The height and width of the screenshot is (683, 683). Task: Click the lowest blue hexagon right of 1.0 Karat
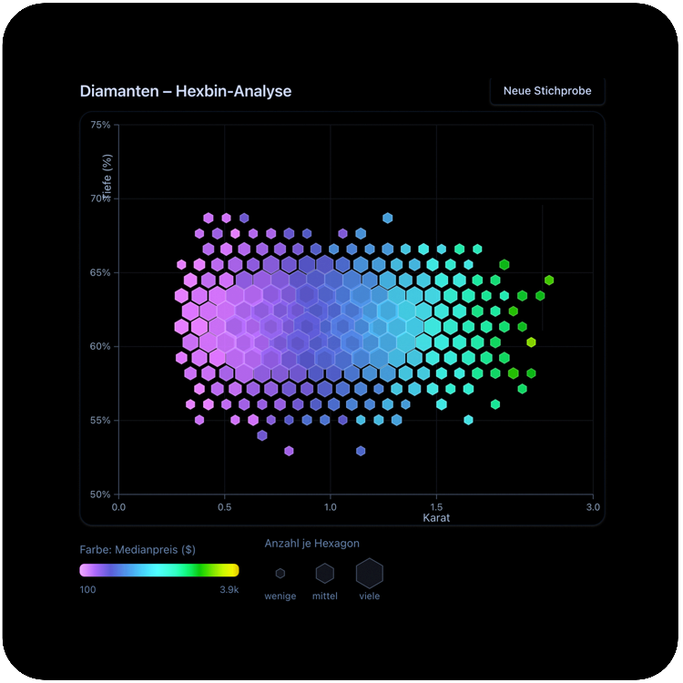(x=361, y=451)
